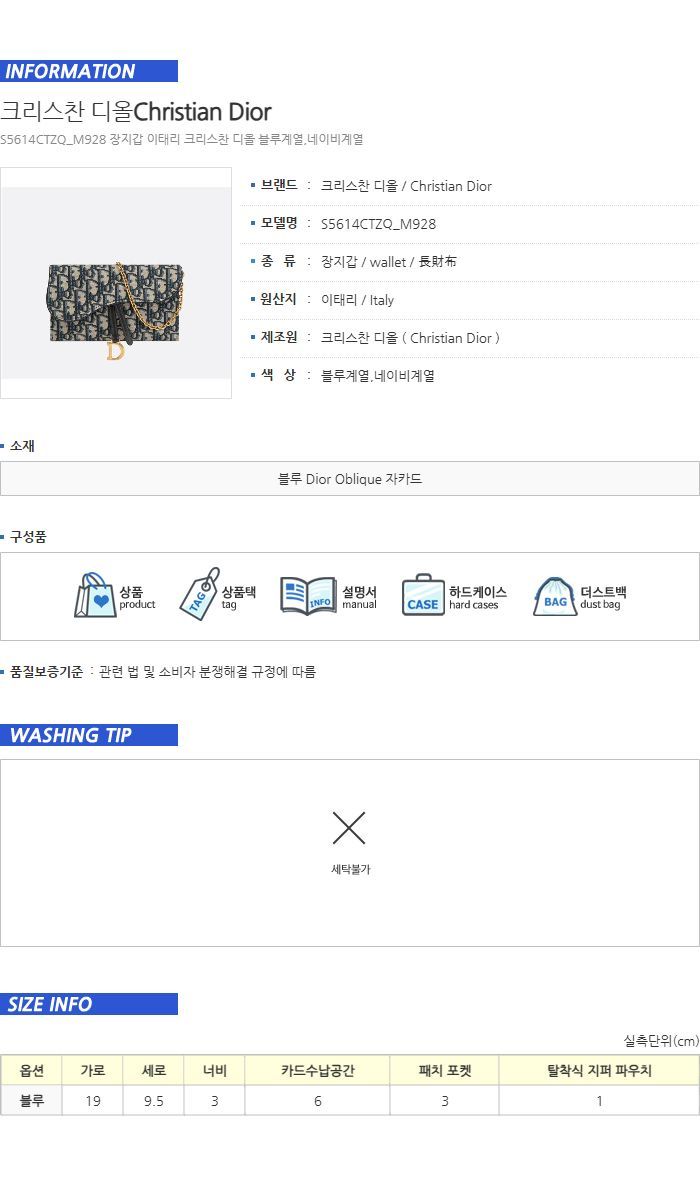The width and height of the screenshot is (700, 1201).
Task: Click the 크리스찬 디올Christian Dior title heading
Action: pyautogui.click(x=136, y=111)
